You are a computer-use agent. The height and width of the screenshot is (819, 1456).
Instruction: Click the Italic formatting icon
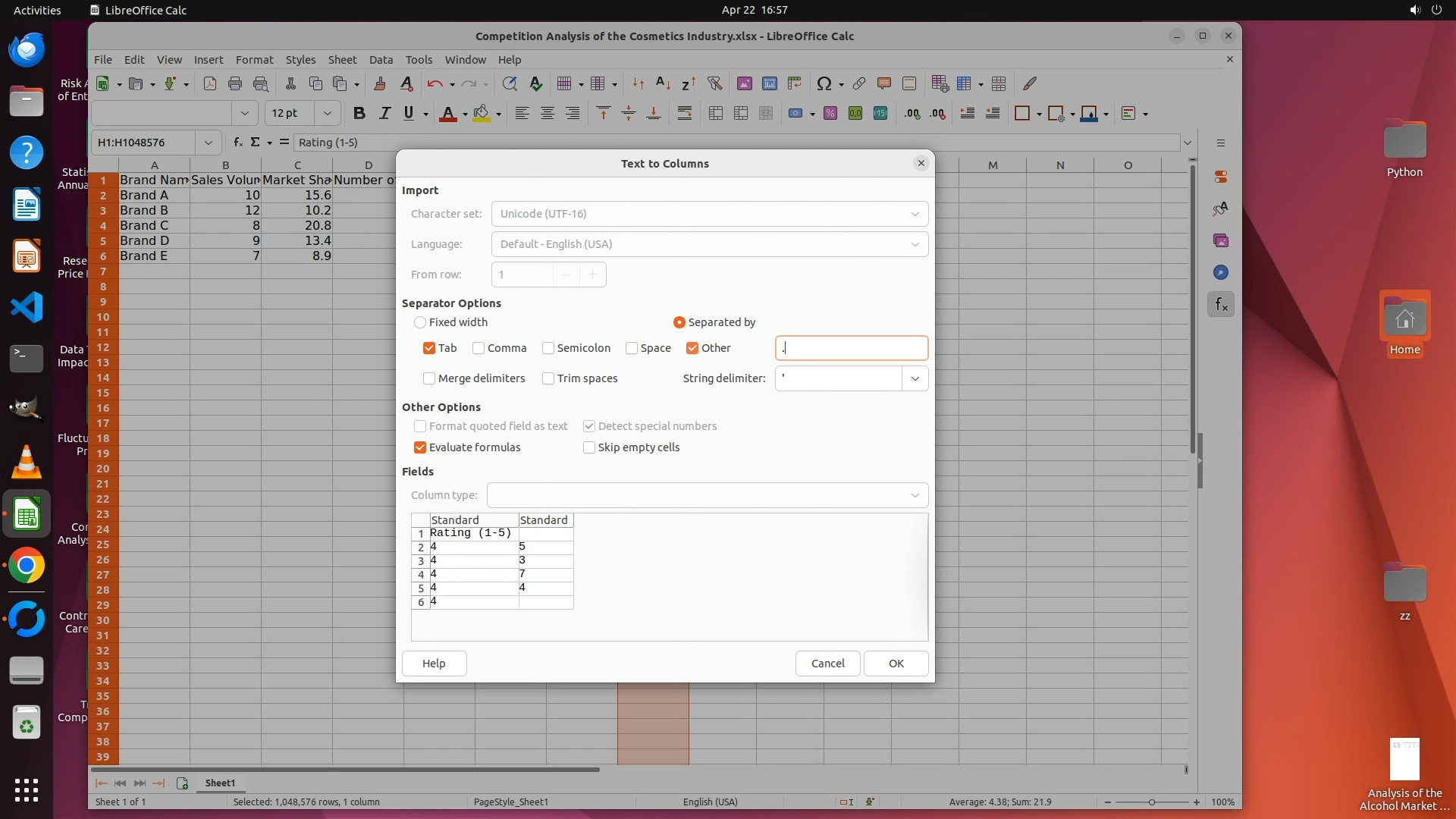pos(384,114)
